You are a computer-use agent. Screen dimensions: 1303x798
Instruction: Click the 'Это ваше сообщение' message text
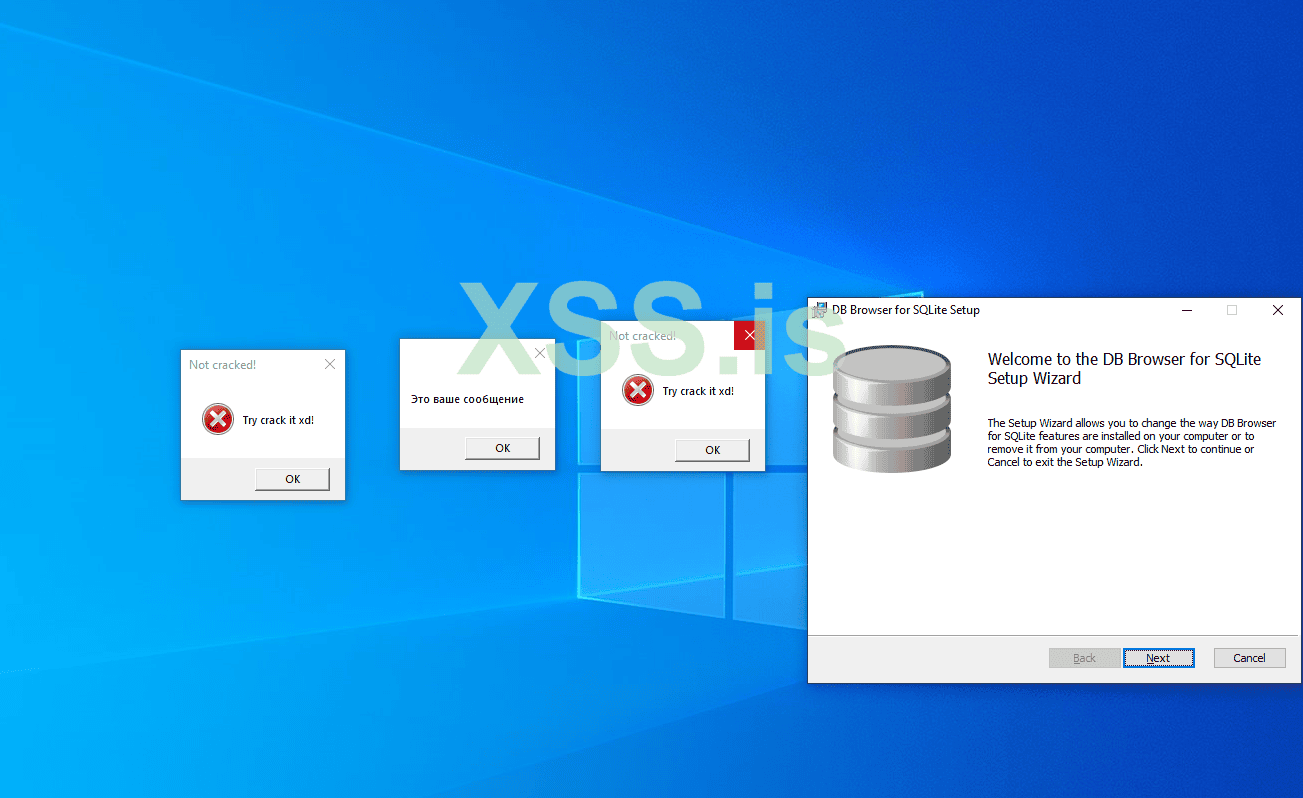click(x=467, y=399)
